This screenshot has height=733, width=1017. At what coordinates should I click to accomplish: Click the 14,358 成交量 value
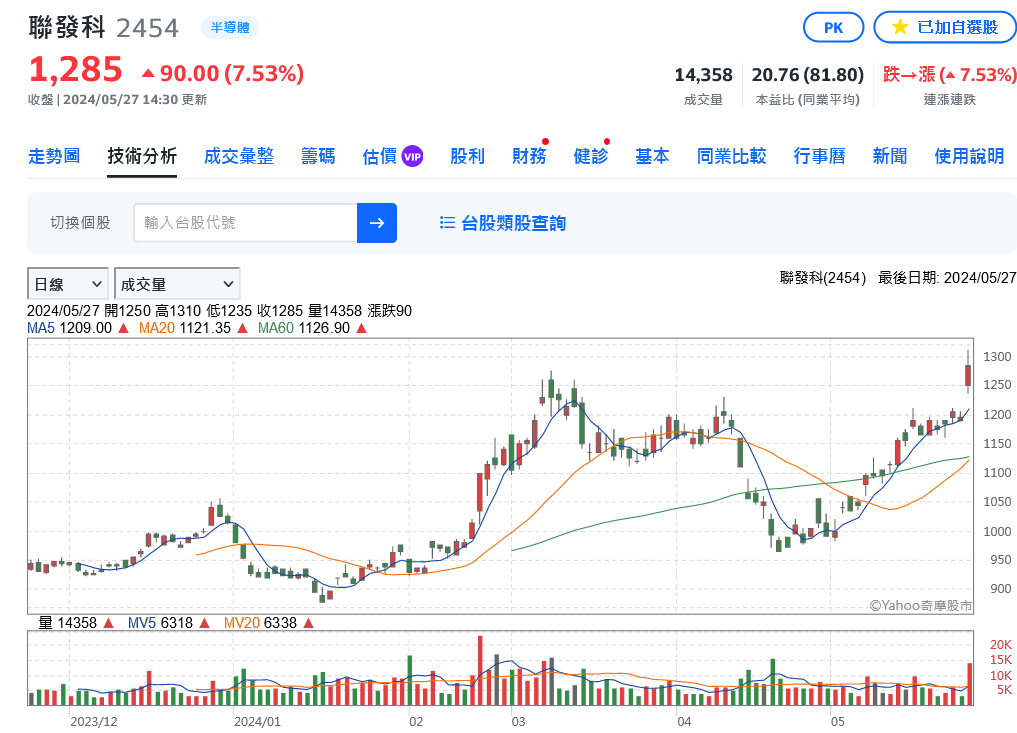tap(704, 75)
